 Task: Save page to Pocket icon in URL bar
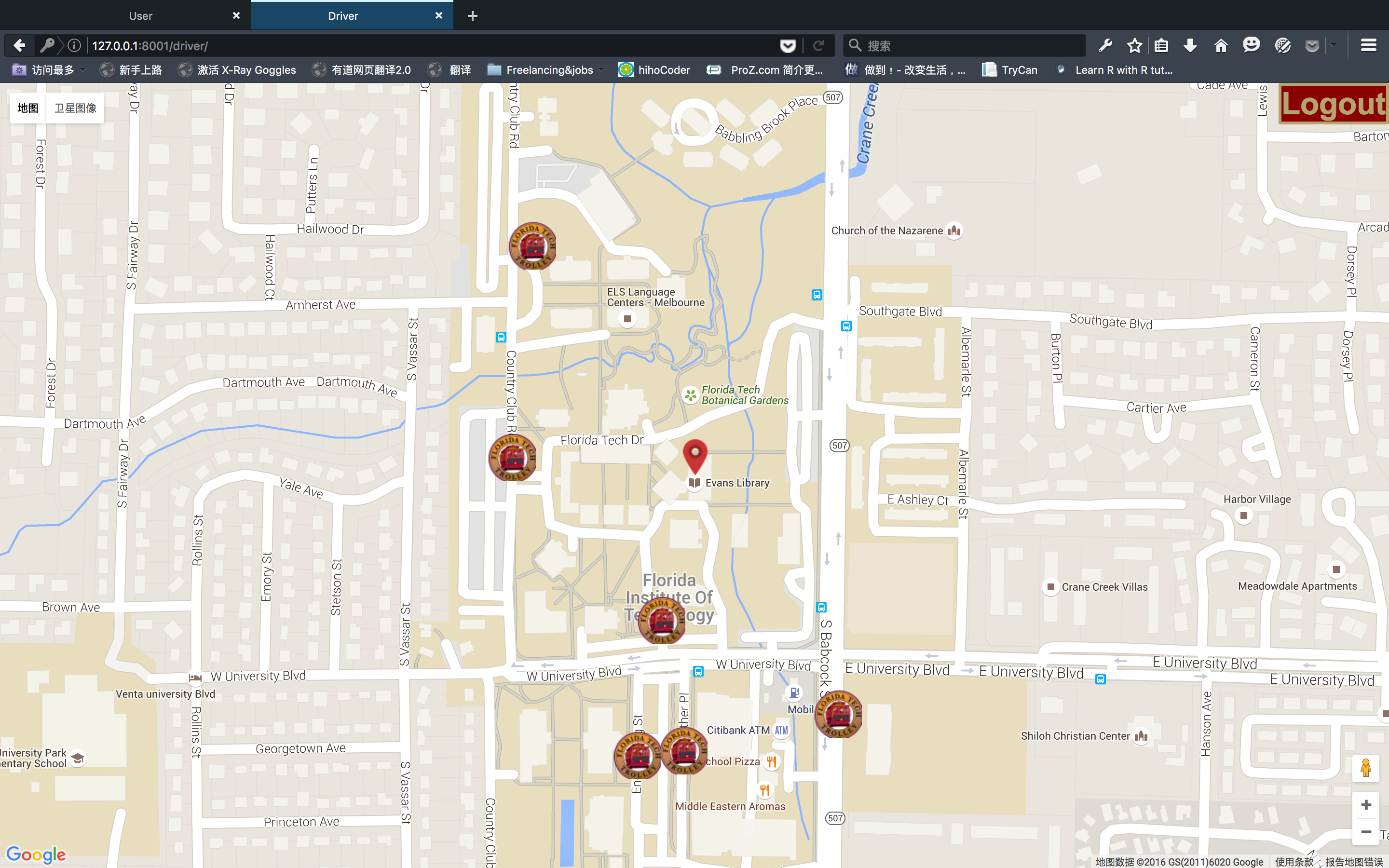788,45
